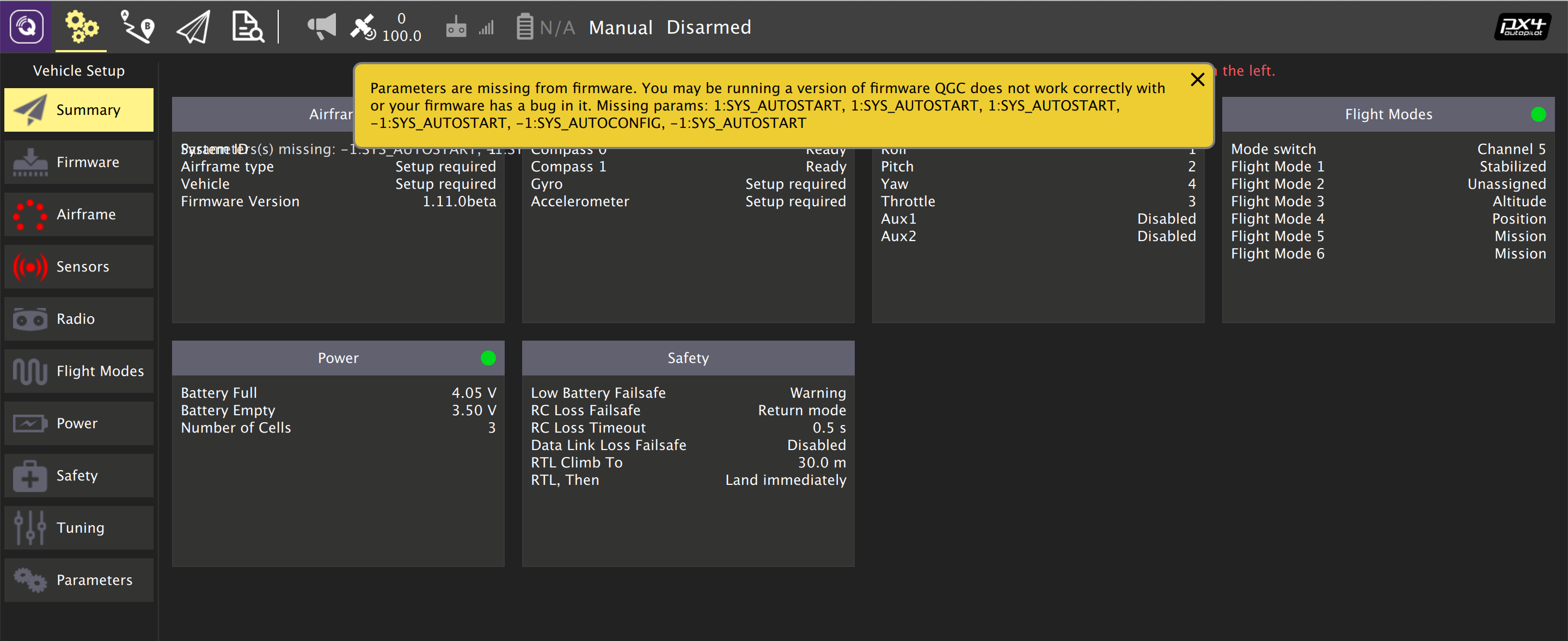This screenshot has height=641, width=1568.
Task: Open the Firmware setup page
Action: point(78,162)
